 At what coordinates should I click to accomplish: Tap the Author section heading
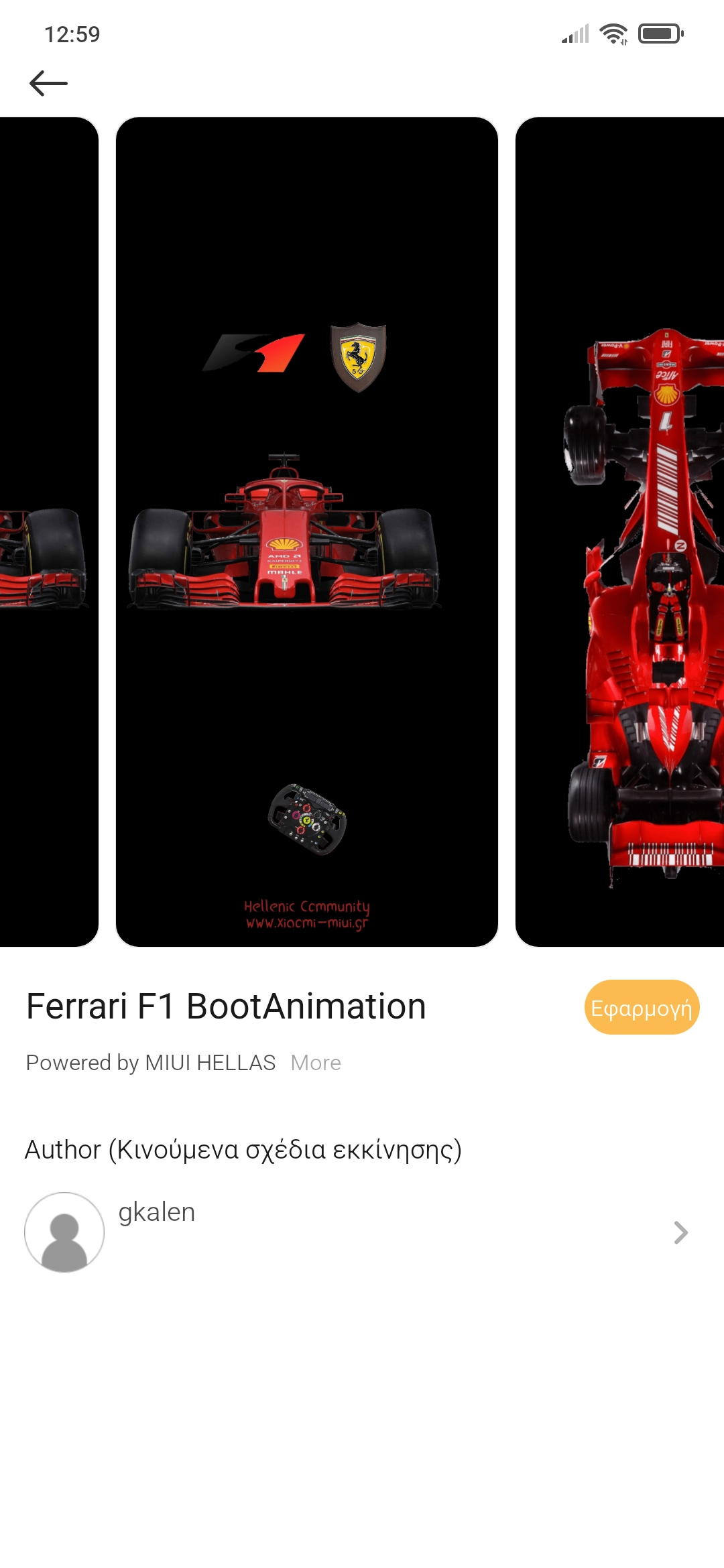[243, 1150]
